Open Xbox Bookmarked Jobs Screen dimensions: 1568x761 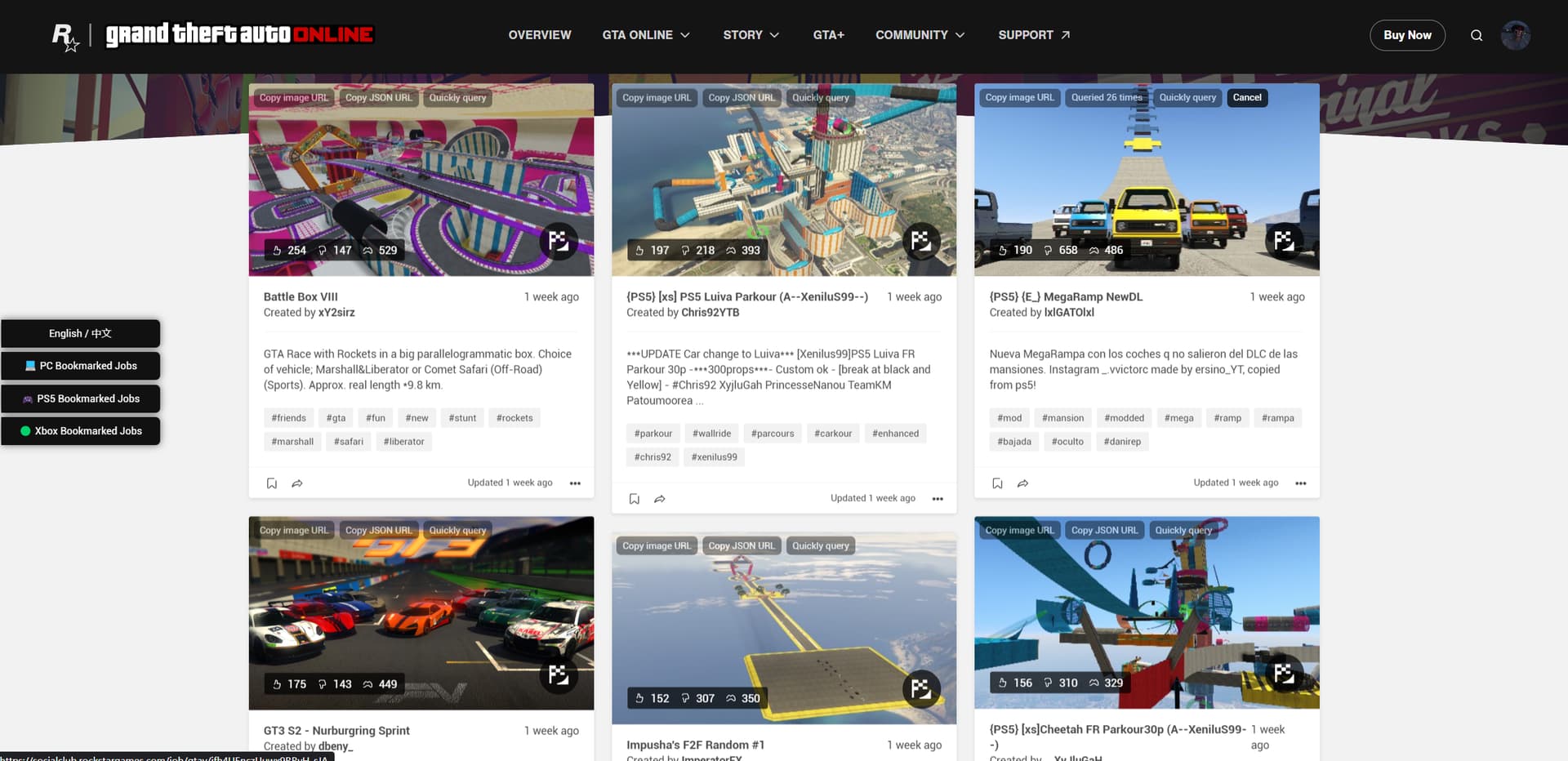80,431
